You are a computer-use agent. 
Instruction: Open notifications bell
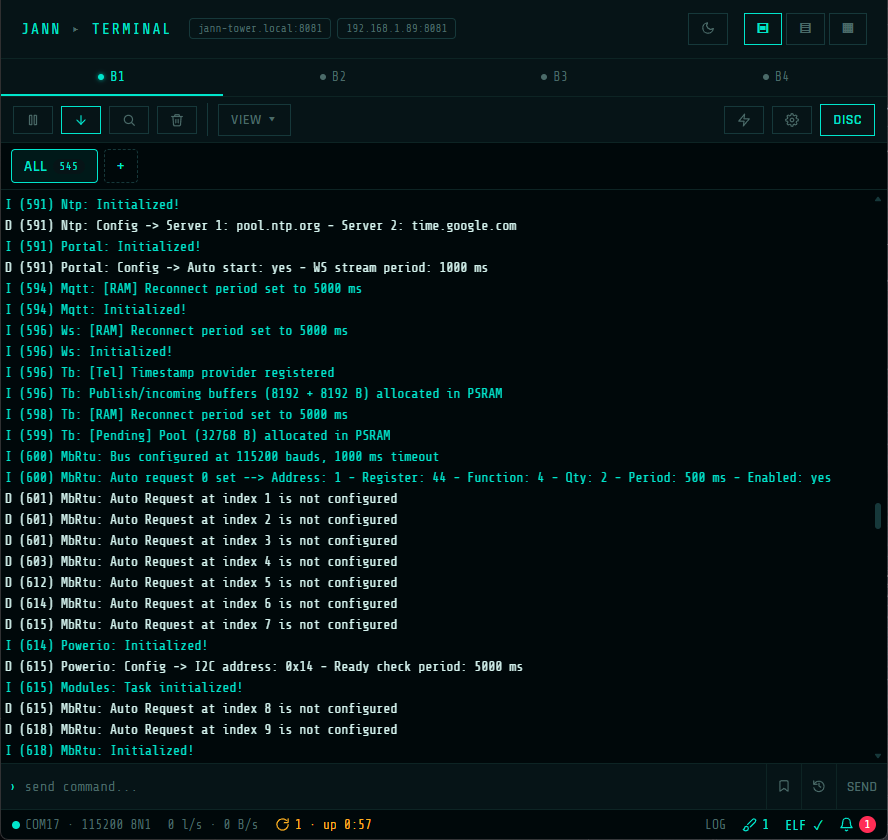point(846,825)
